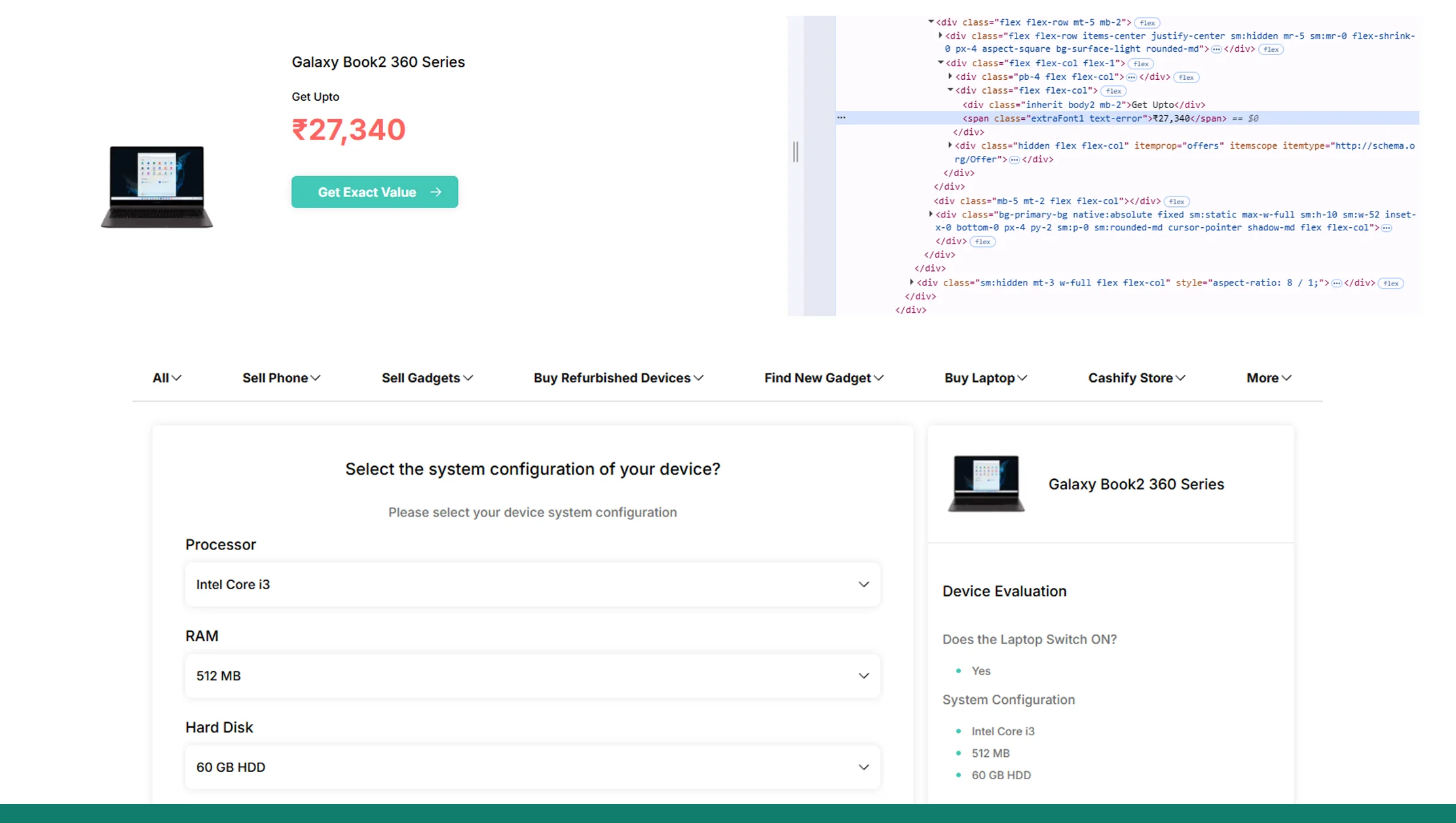
Task: Expand the sm:hidden mt-3 div node
Action: coord(912,282)
